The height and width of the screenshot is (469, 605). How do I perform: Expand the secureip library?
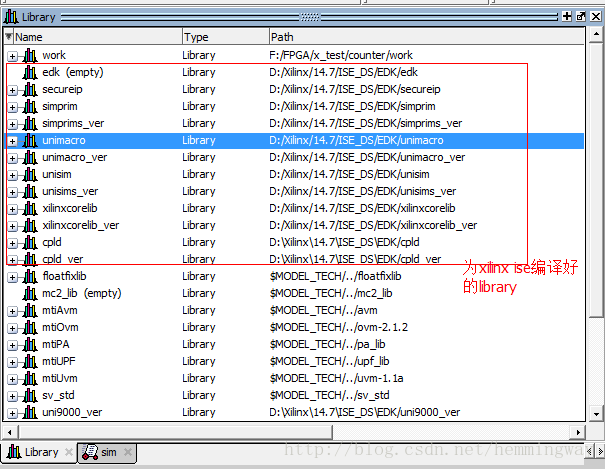coord(12,90)
